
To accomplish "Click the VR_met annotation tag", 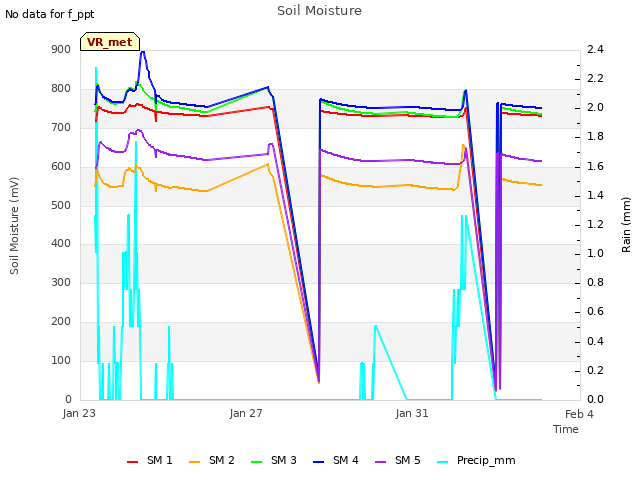I will pos(110,42).
